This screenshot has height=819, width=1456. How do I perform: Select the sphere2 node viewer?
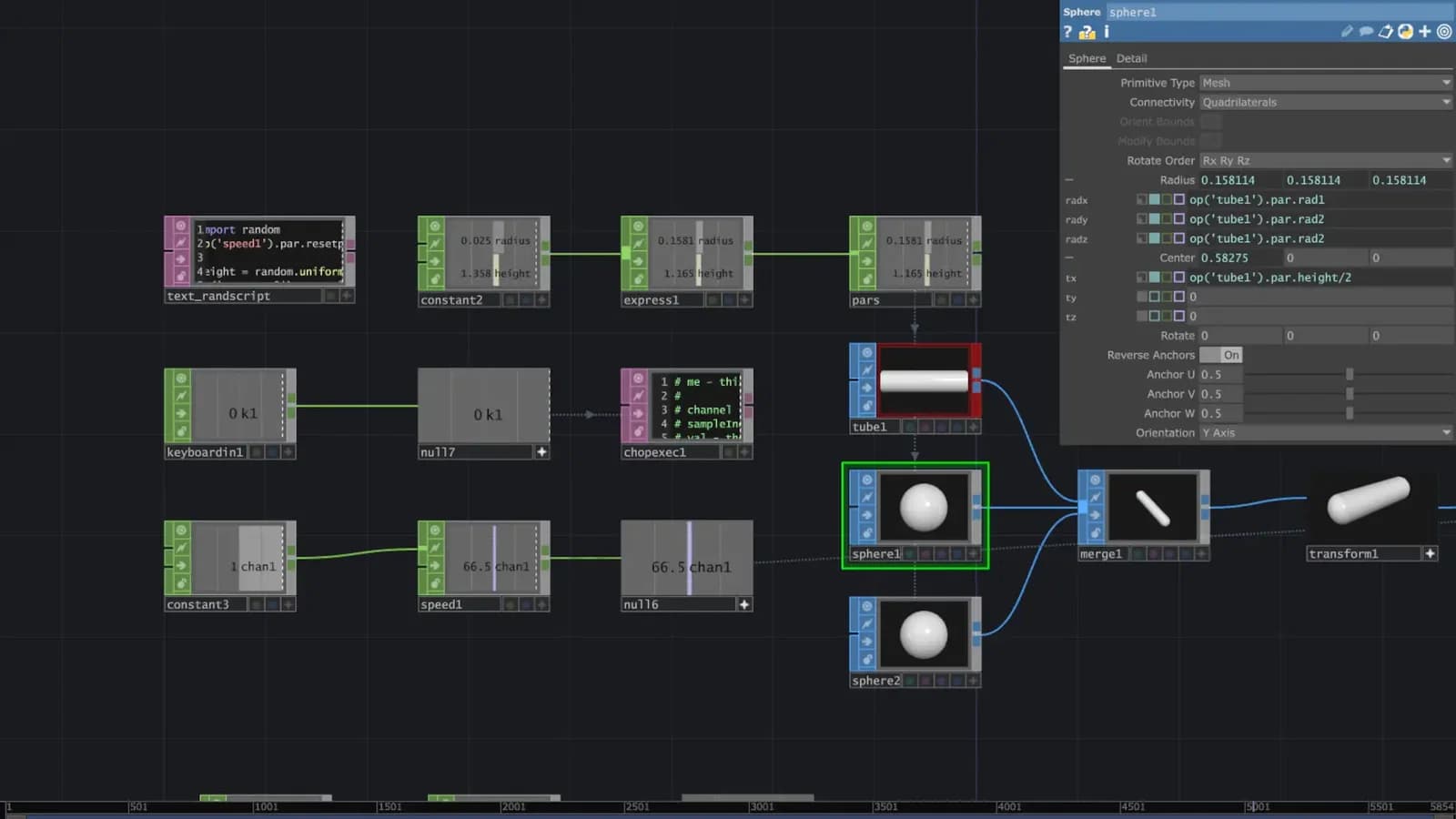(x=924, y=634)
